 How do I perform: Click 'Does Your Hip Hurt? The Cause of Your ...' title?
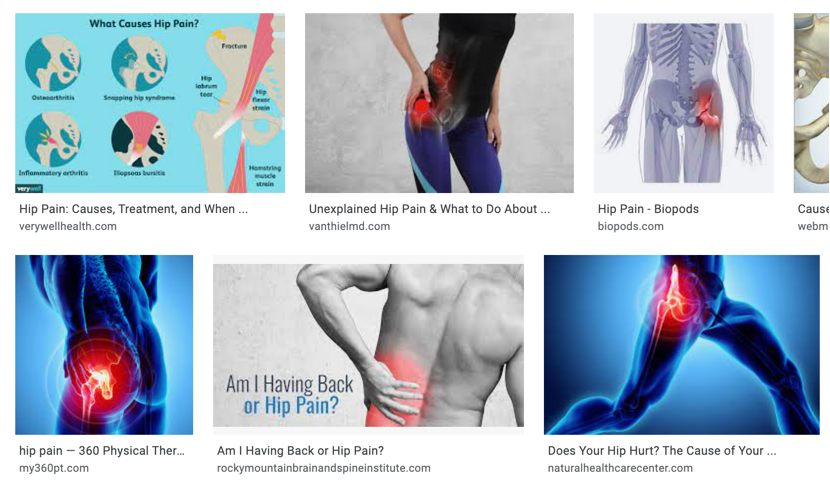662,451
